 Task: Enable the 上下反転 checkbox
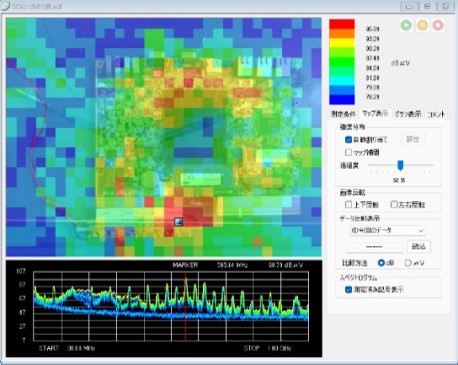tap(348, 204)
